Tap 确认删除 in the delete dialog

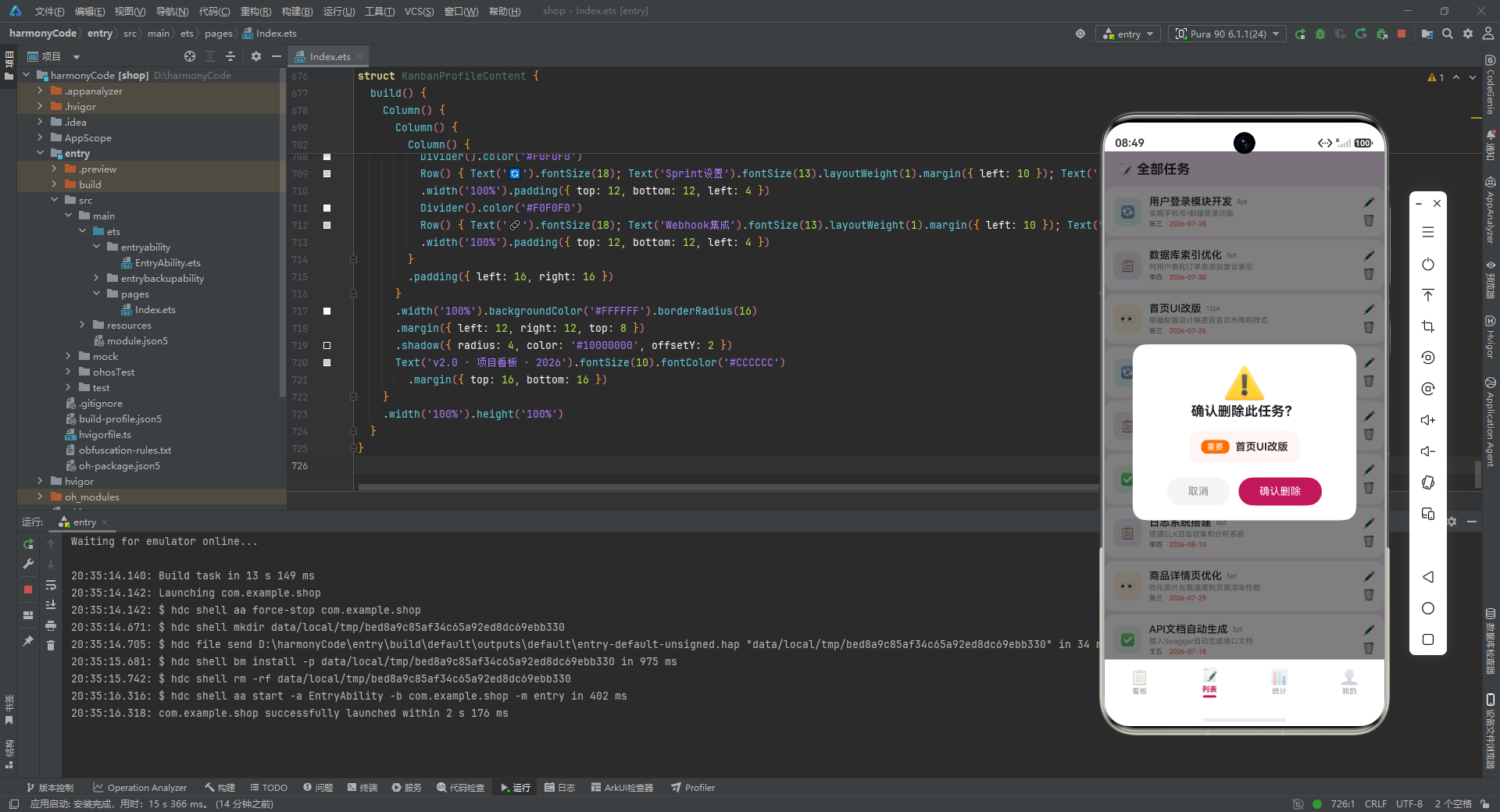[1280, 491]
